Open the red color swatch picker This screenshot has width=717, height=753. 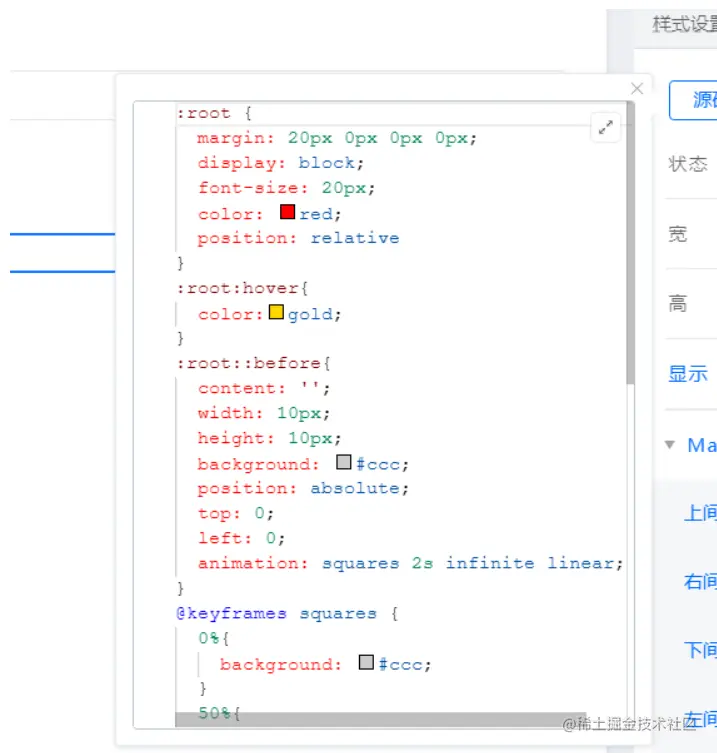287,212
